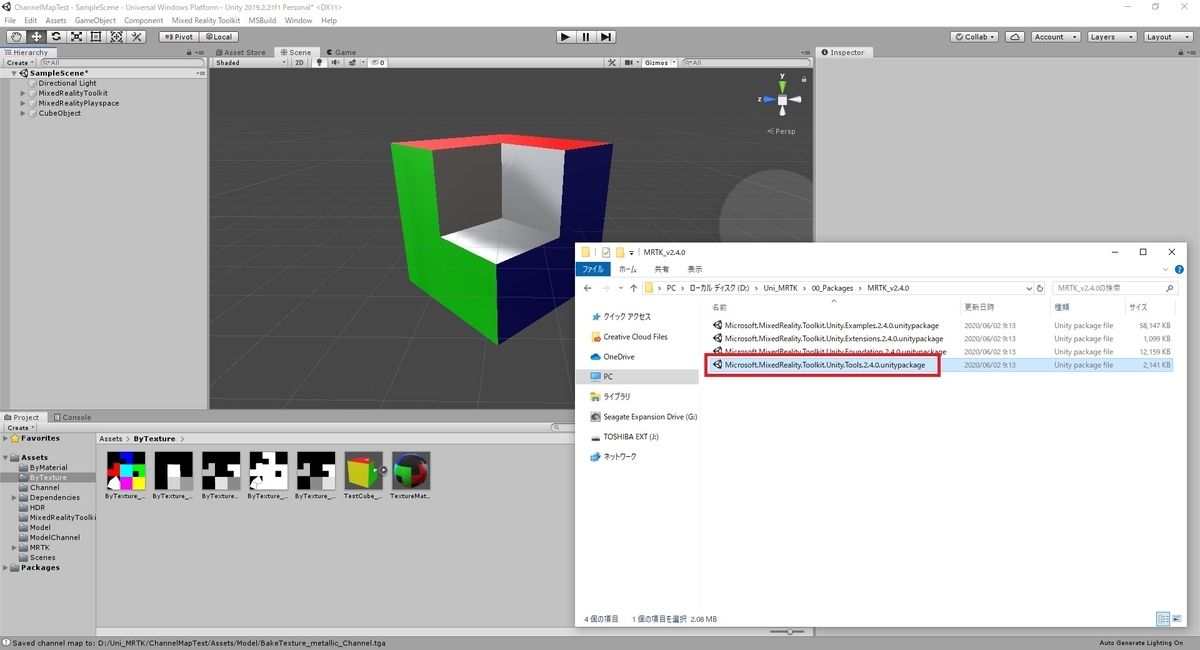Expand MixedRealityToolkit in Hierarchy
1200x650 pixels.
click(23, 93)
